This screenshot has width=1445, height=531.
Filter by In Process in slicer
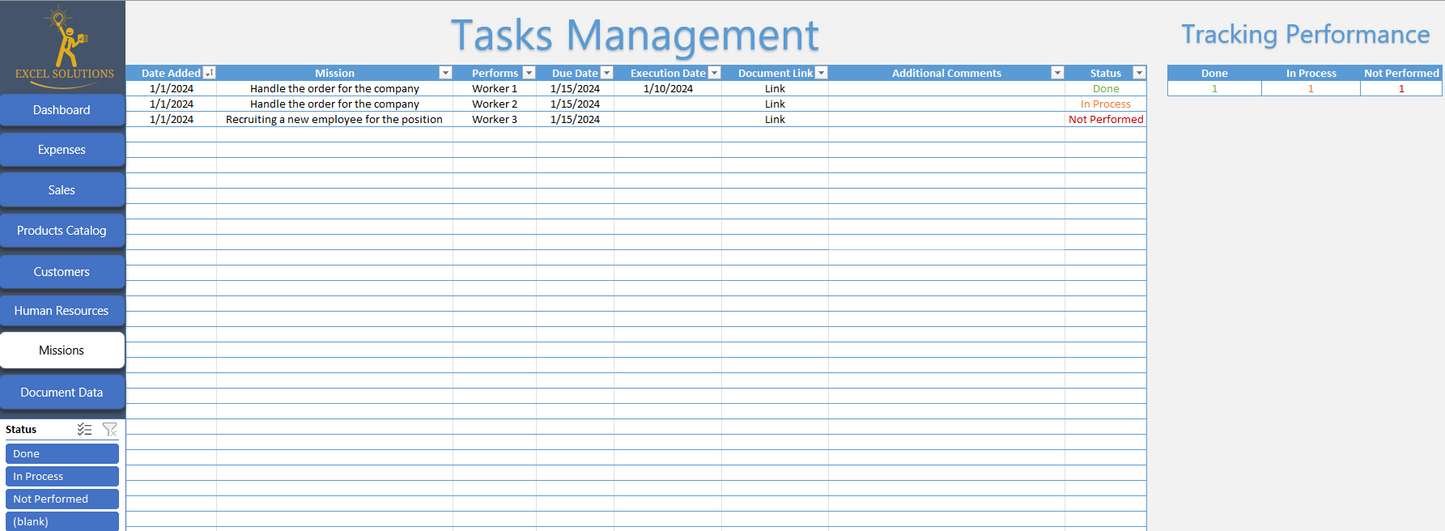(62, 477)
